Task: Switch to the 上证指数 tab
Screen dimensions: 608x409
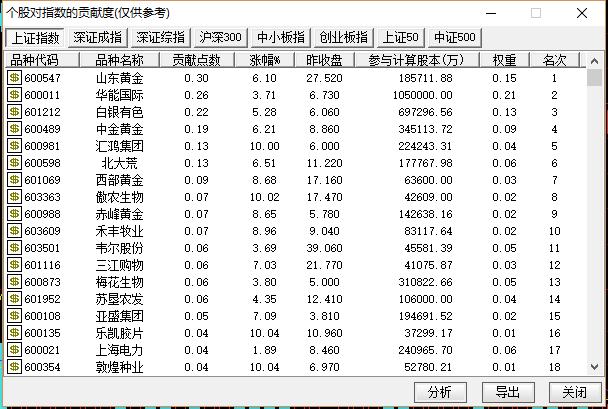Action: tap(35, 38)
